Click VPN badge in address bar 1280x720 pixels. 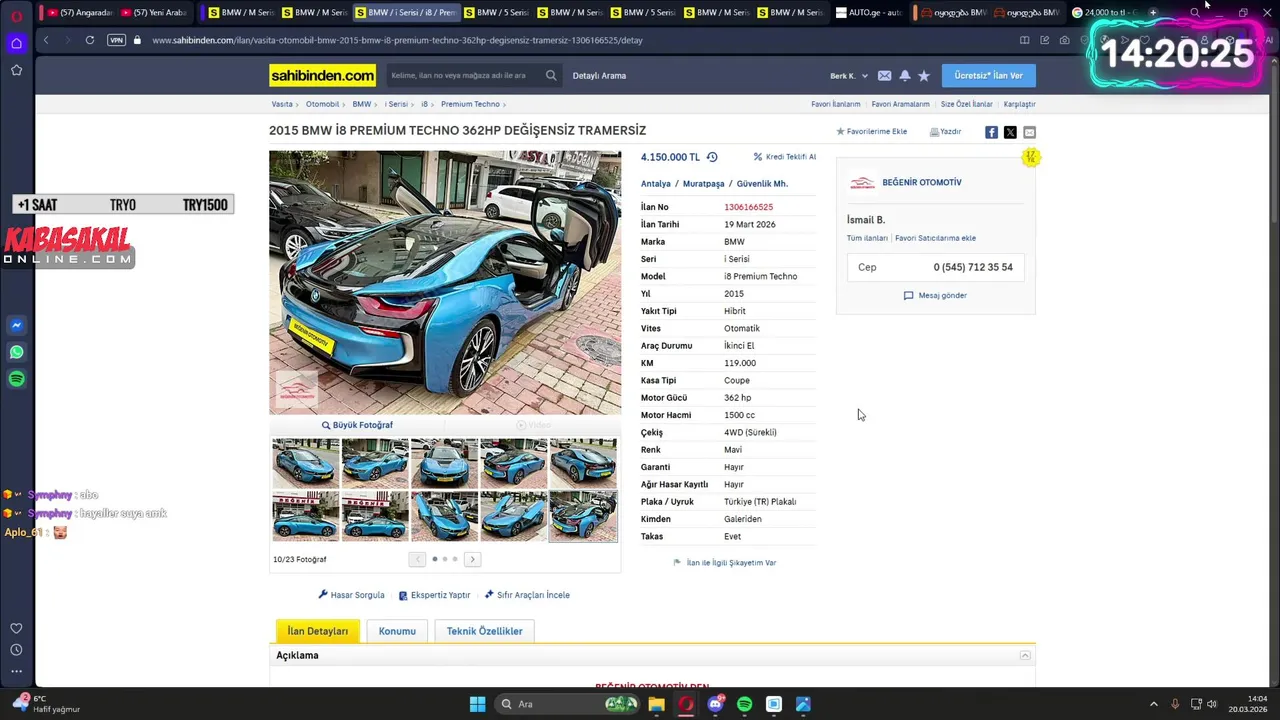pyautogui.click(x=116, y=40)
